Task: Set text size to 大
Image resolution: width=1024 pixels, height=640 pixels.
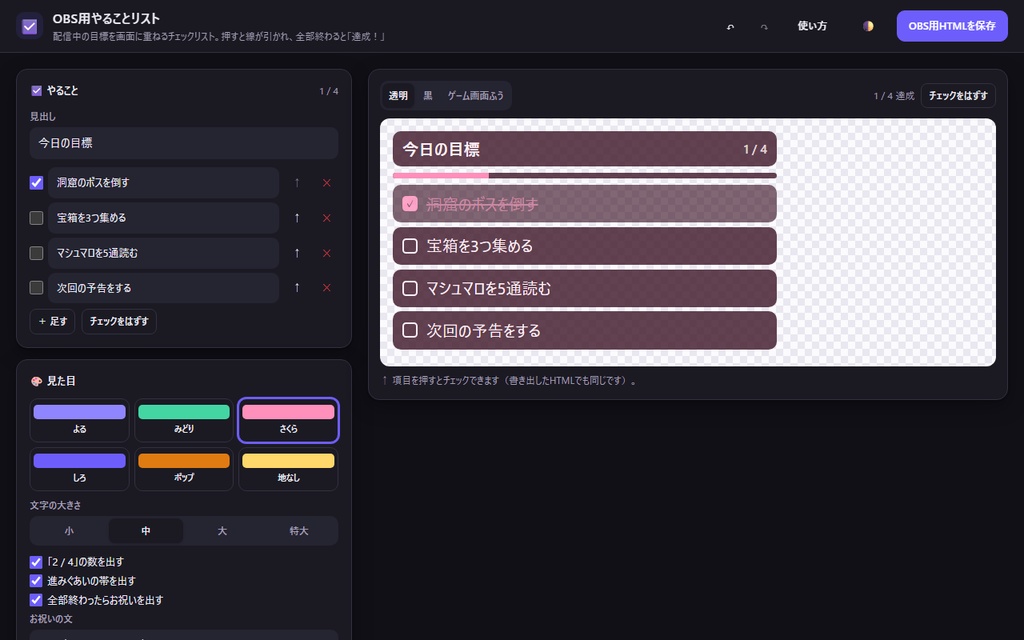Action: [x=222, y=531]
